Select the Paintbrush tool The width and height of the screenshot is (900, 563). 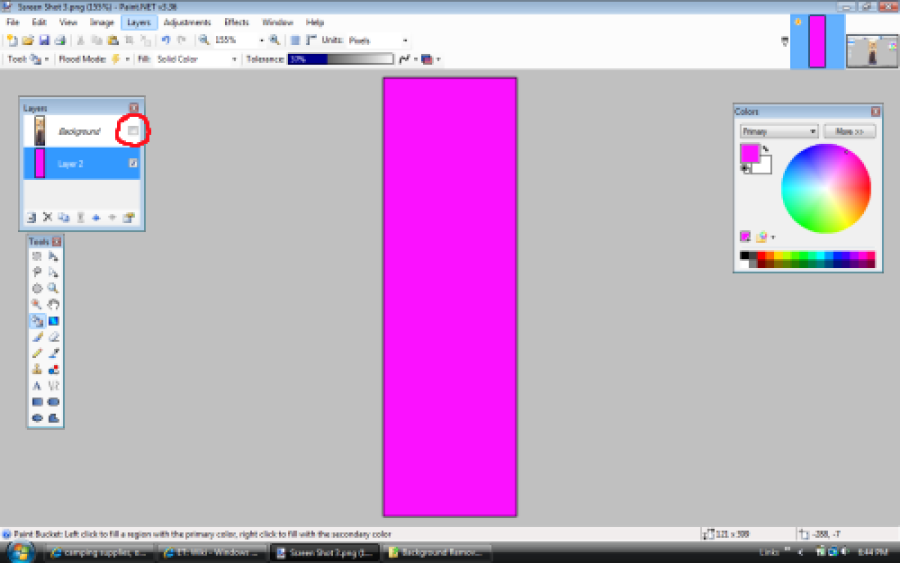[x=37, y=337]
